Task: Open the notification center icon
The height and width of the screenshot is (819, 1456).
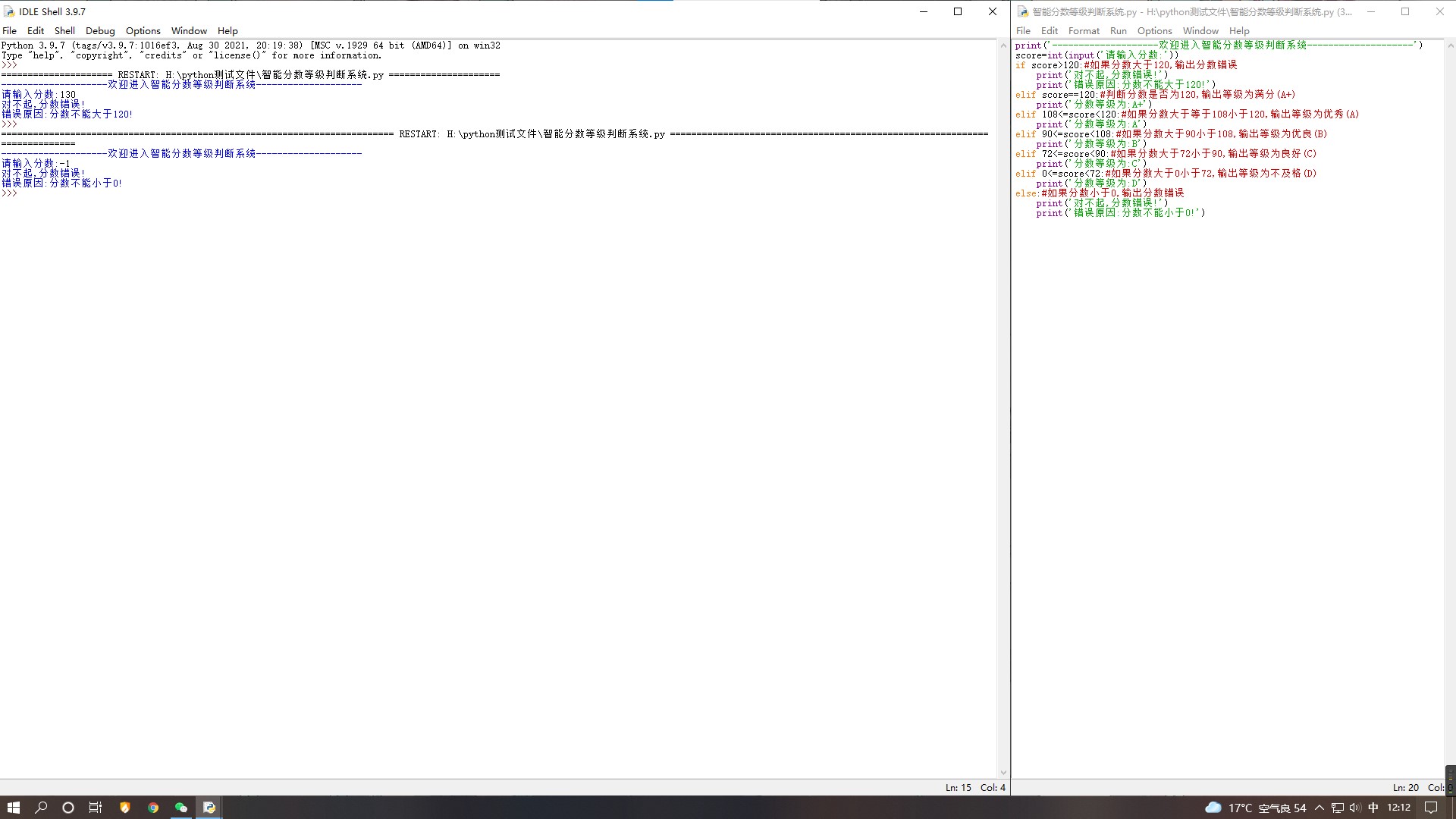Action: pyautogui.click(x=1431, y=808)
